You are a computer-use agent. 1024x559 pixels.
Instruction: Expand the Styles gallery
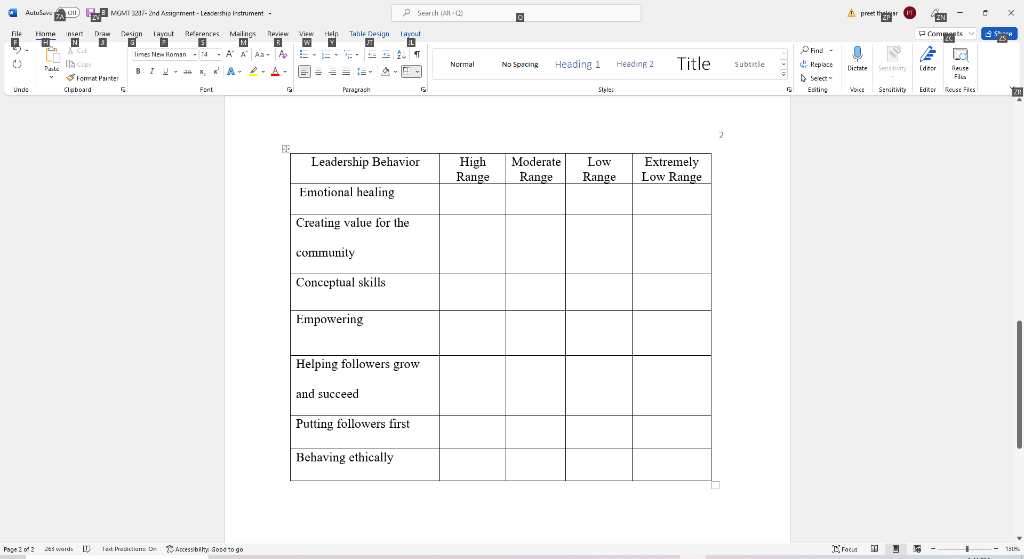[783, 74]
